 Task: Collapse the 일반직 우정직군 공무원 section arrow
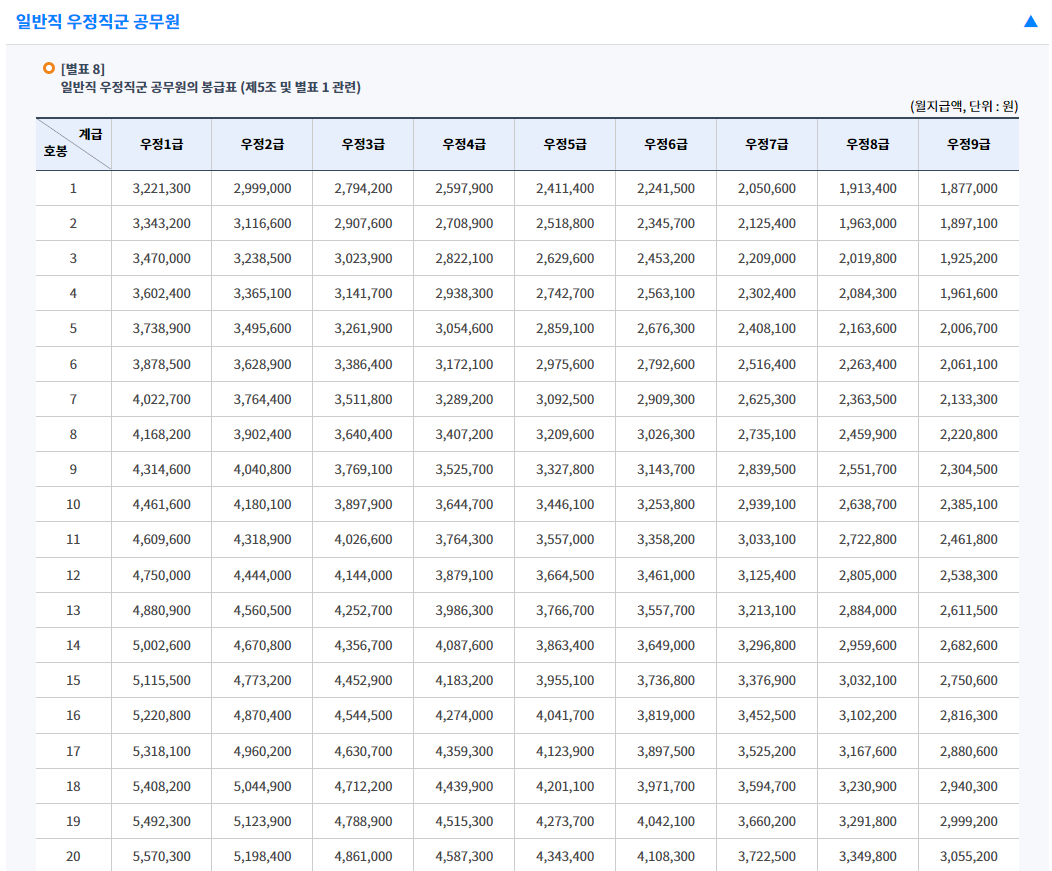pyautogui.click(x=1030, y=21)
